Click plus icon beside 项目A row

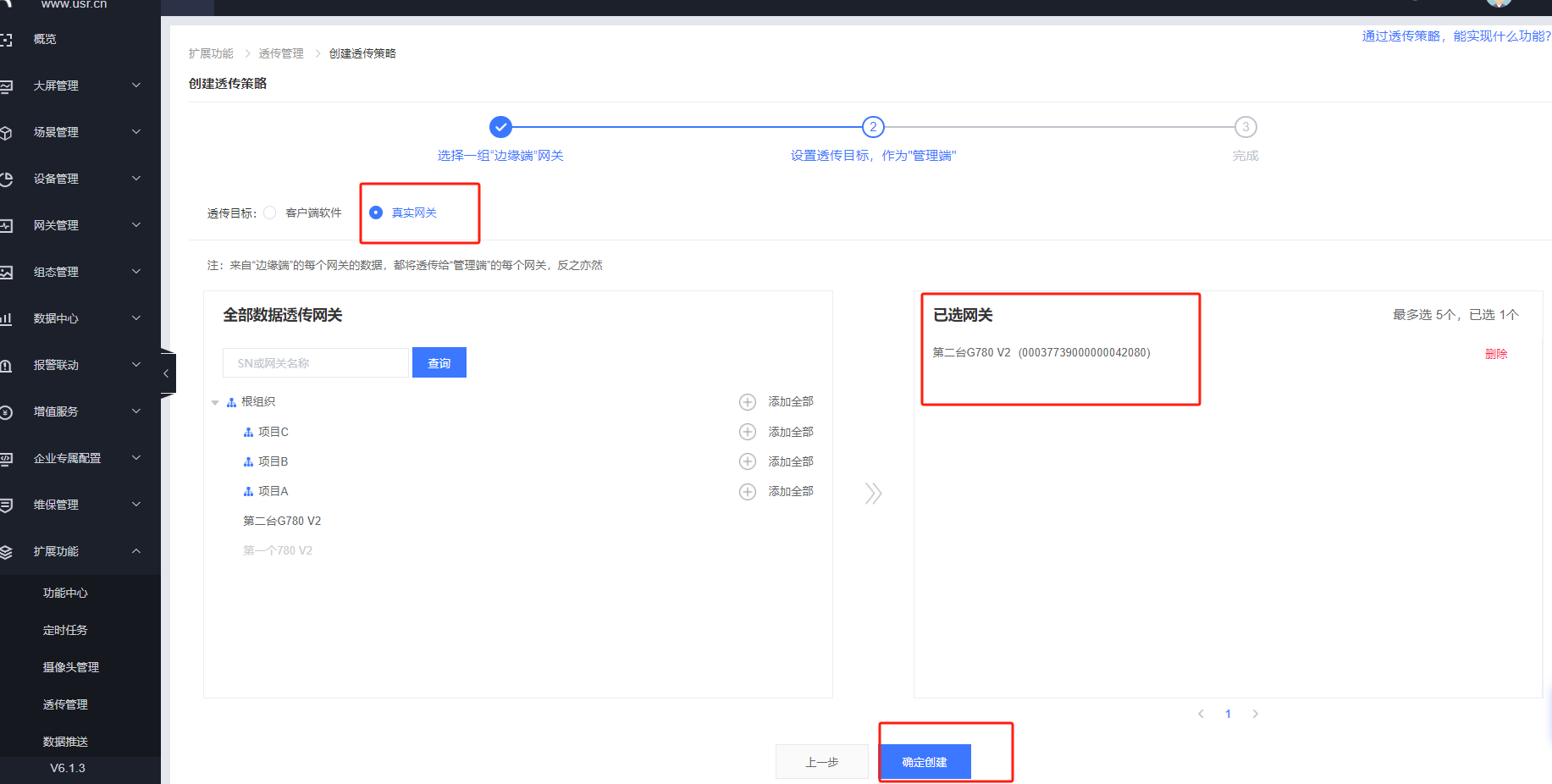[747, 491]
